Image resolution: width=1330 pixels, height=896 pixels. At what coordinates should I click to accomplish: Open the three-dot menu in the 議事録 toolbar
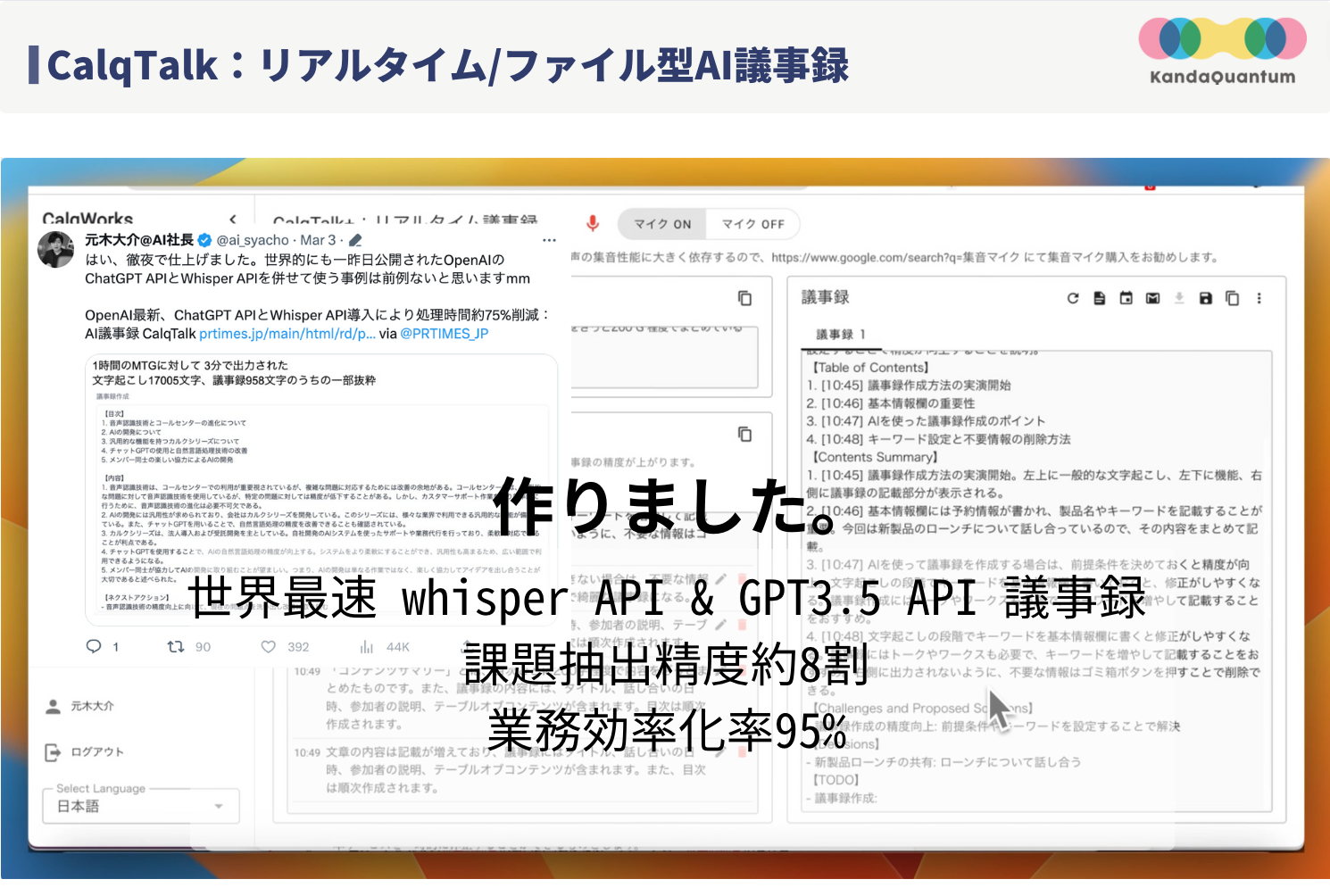pos(1259,298)
